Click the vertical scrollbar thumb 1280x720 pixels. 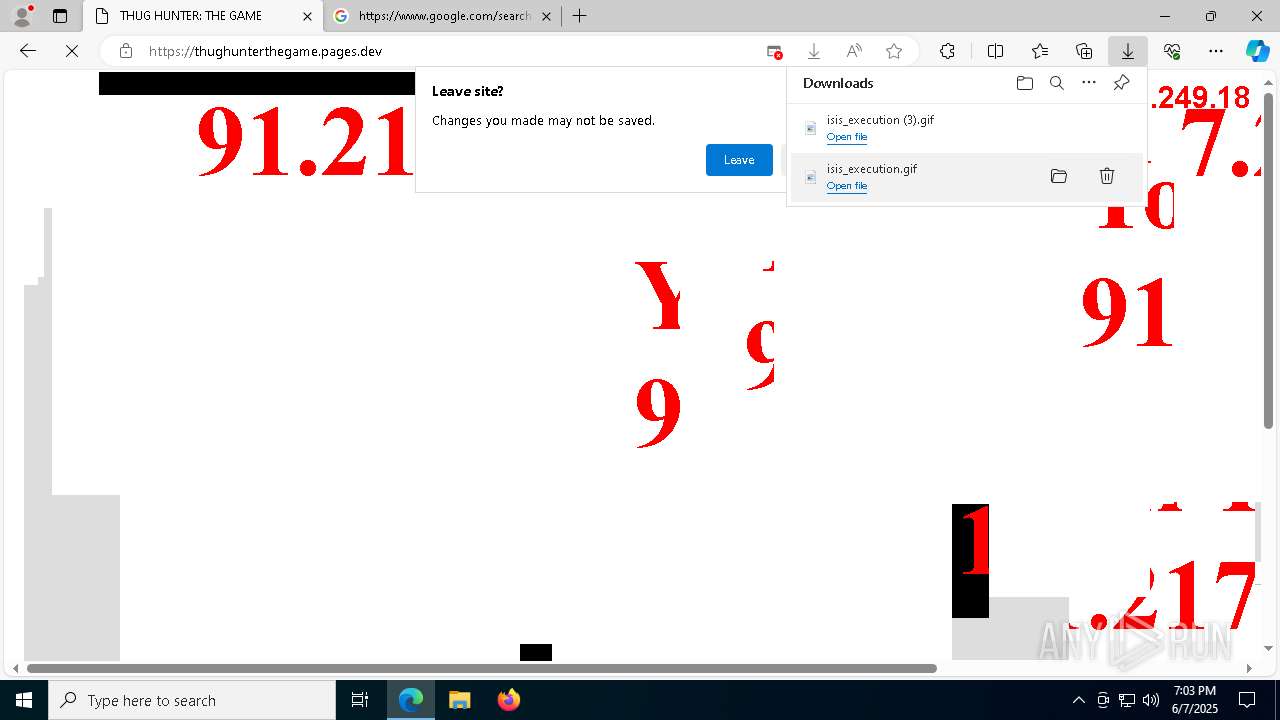click(x=1269, y=260)
